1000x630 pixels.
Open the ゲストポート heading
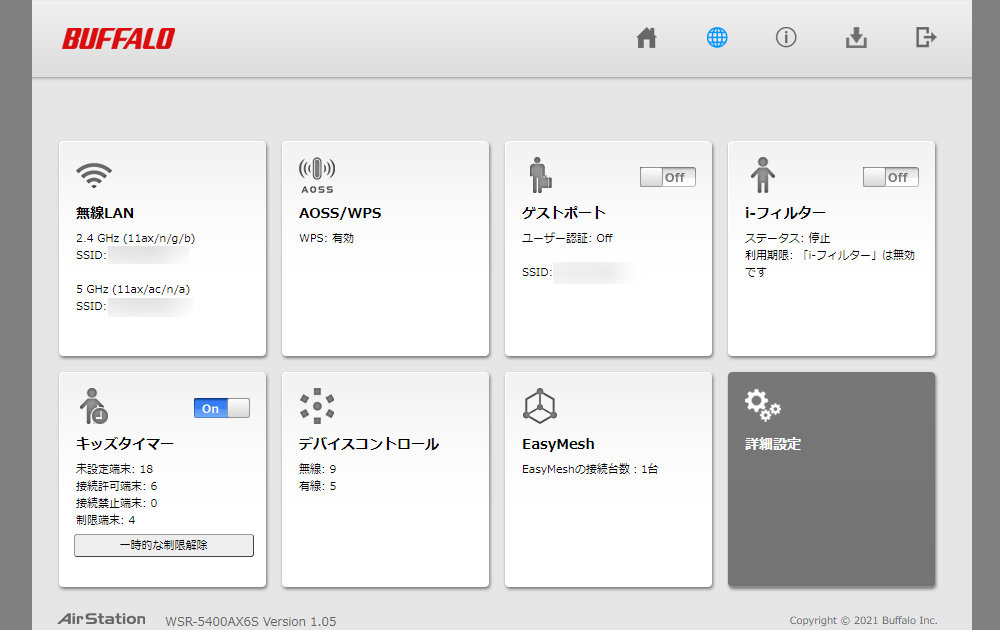564,213
